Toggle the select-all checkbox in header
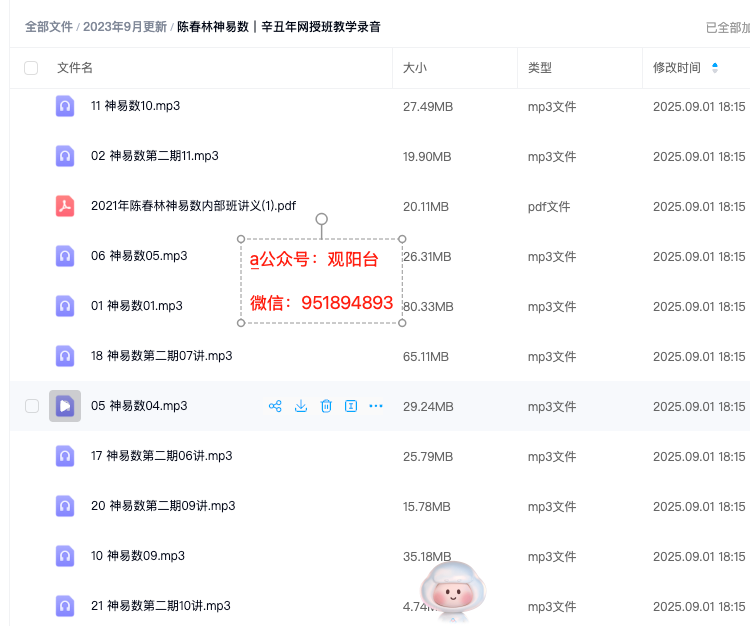This screenshot has width=750, height=626. click(x=31, y=68)
